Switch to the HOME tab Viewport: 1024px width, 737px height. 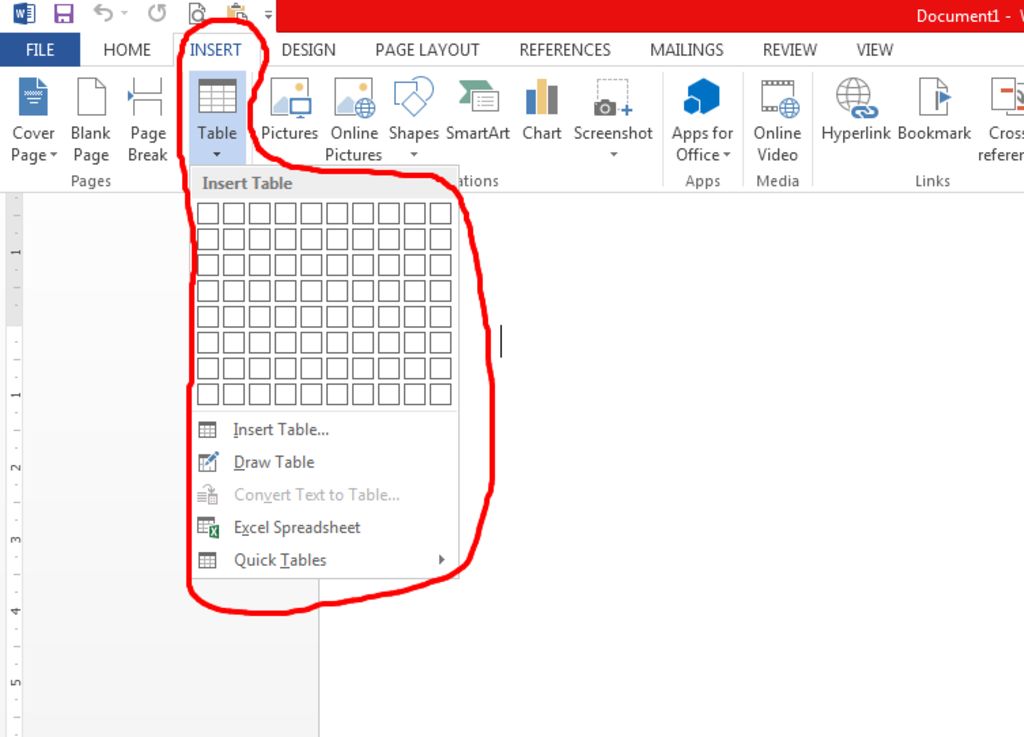coord(127,50)
